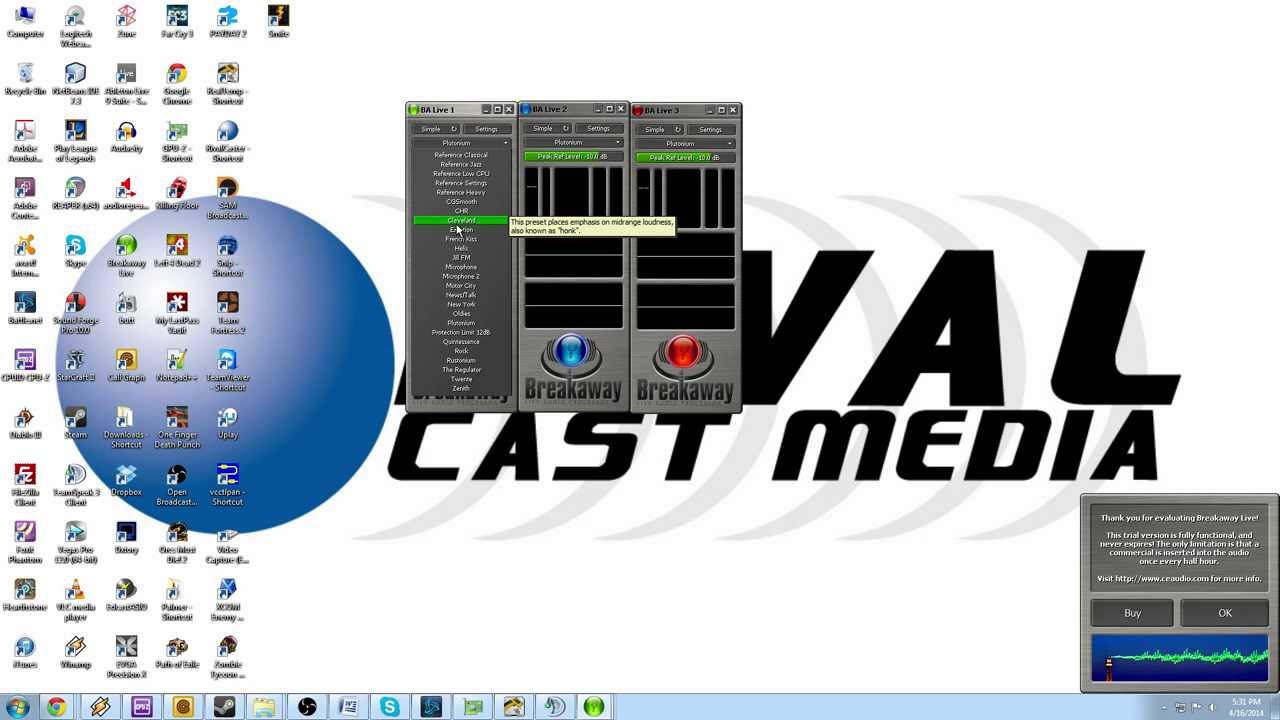Open the Diablo III desktop icon
This screenshot has width=1280, height=720.
25,422
